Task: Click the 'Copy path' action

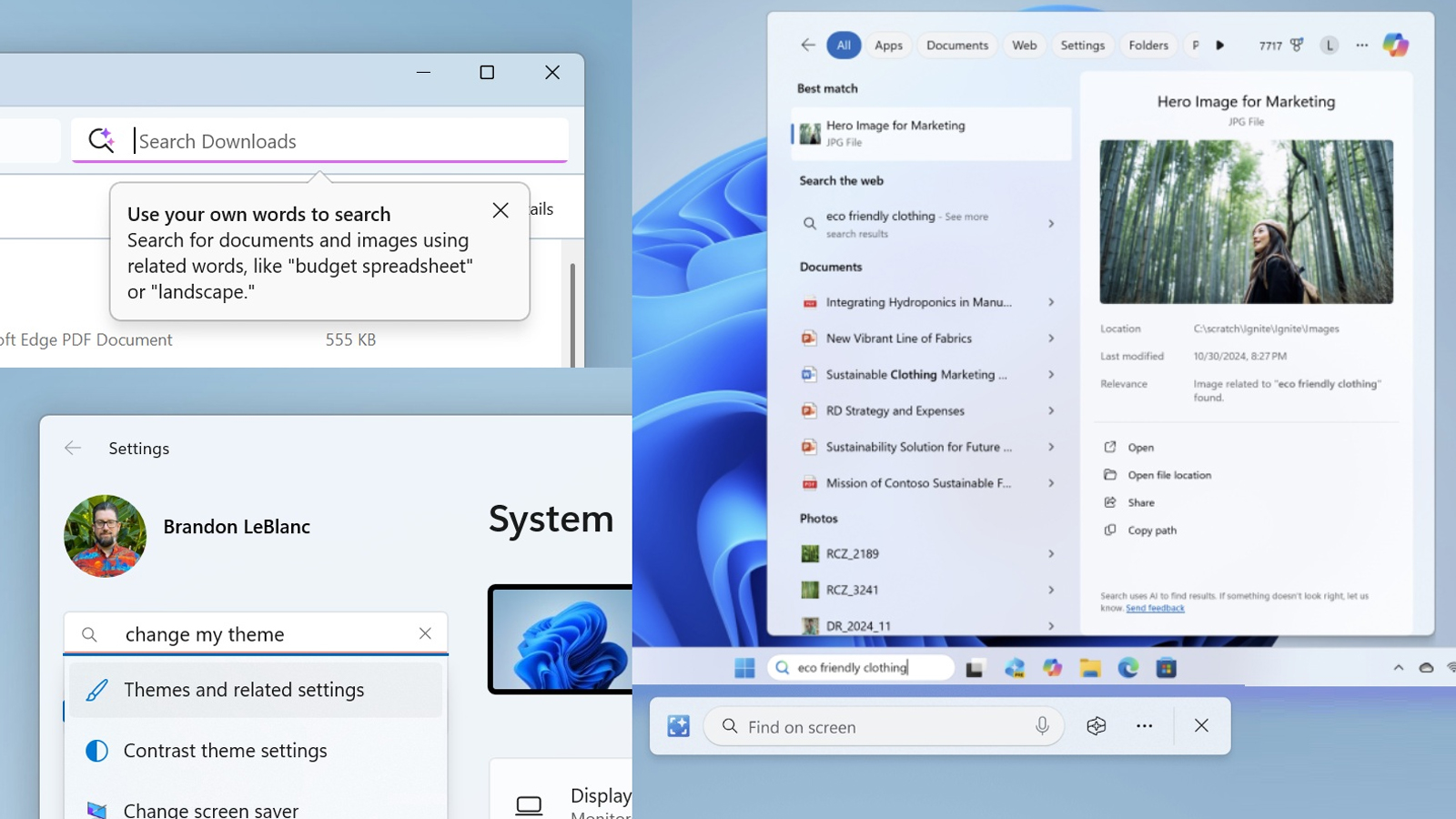Action: [x=1140, y=531]
